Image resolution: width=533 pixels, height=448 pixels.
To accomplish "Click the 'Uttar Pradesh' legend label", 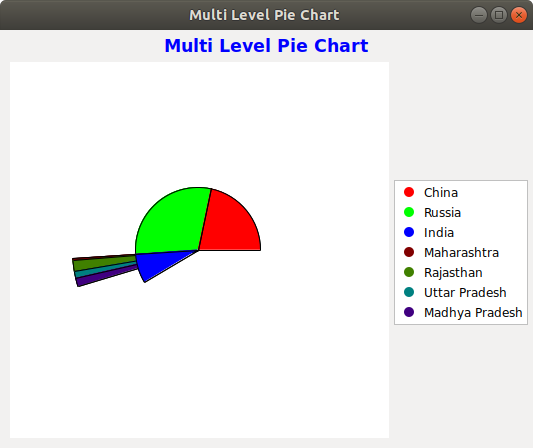I will 465,293.
